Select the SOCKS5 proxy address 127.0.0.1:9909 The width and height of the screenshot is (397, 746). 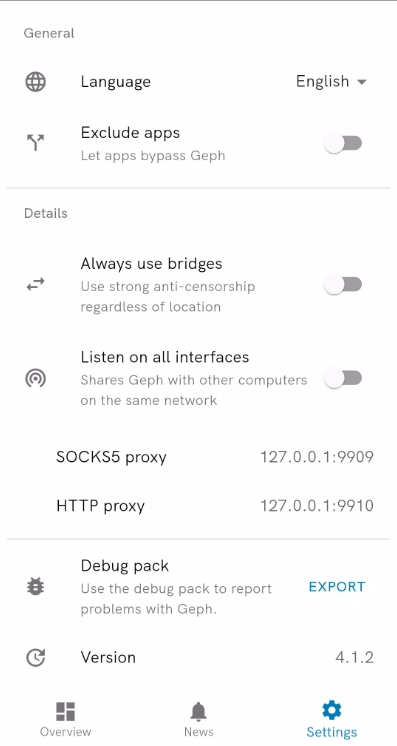coord(317,457)
